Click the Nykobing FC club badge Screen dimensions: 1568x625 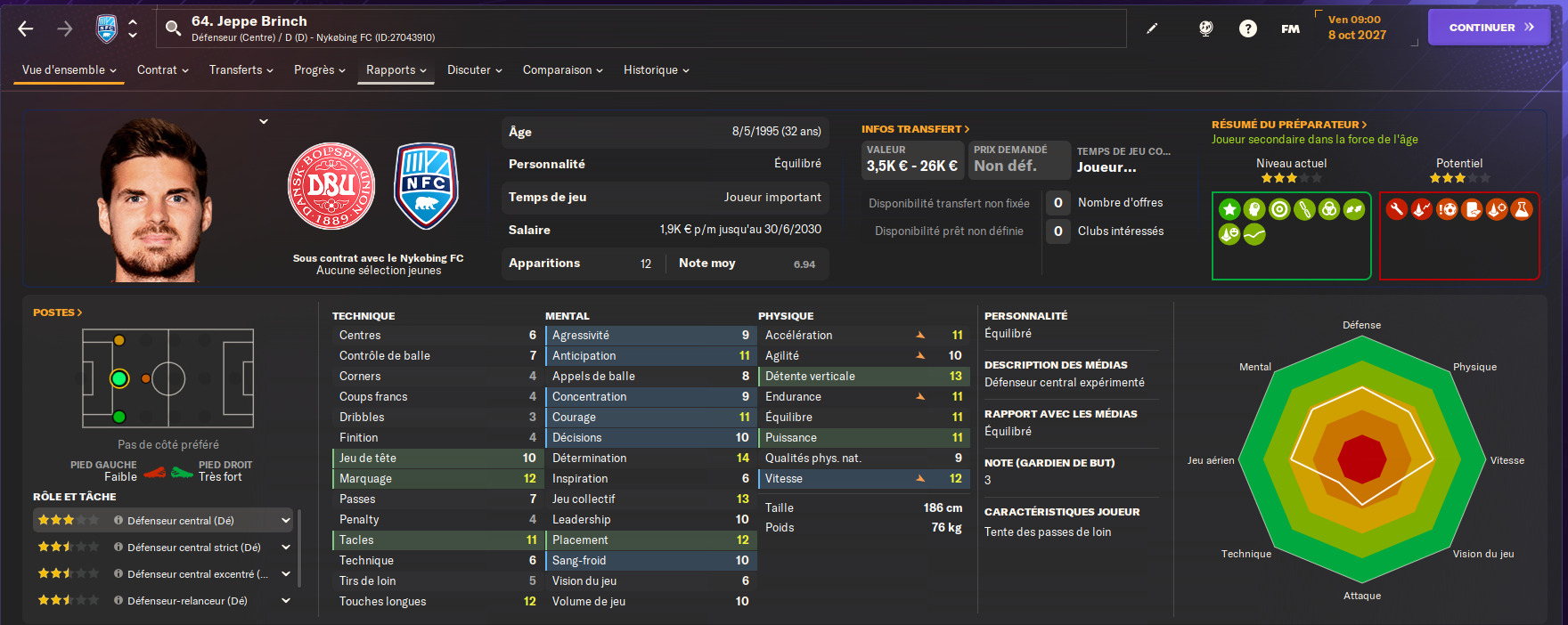427,186
